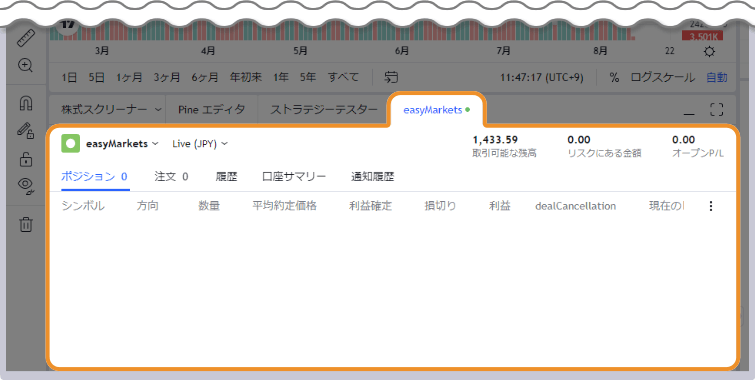Open the Pine エディタ tab
755x380 pixels.
211,110
